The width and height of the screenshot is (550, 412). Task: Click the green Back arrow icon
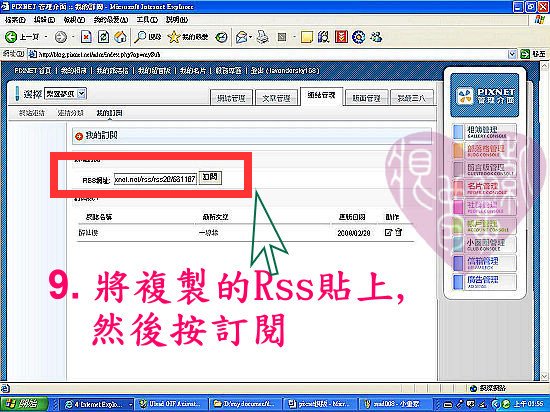11,36
